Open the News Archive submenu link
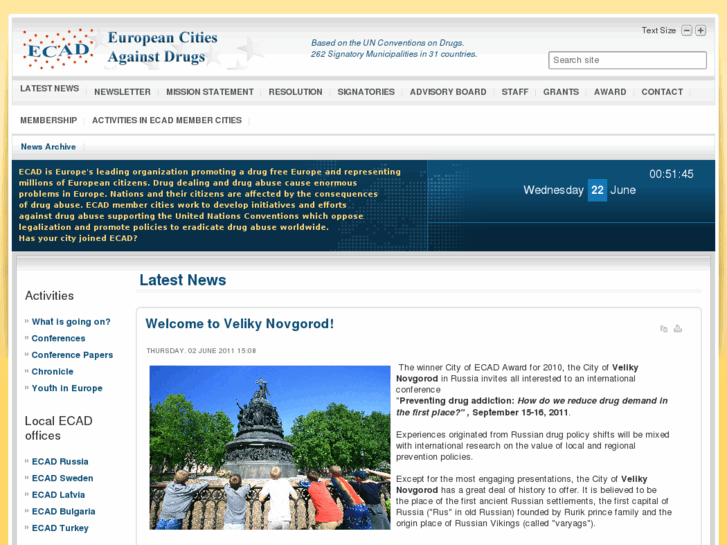Viewport: 727px width, 545px height. point(48,147)
